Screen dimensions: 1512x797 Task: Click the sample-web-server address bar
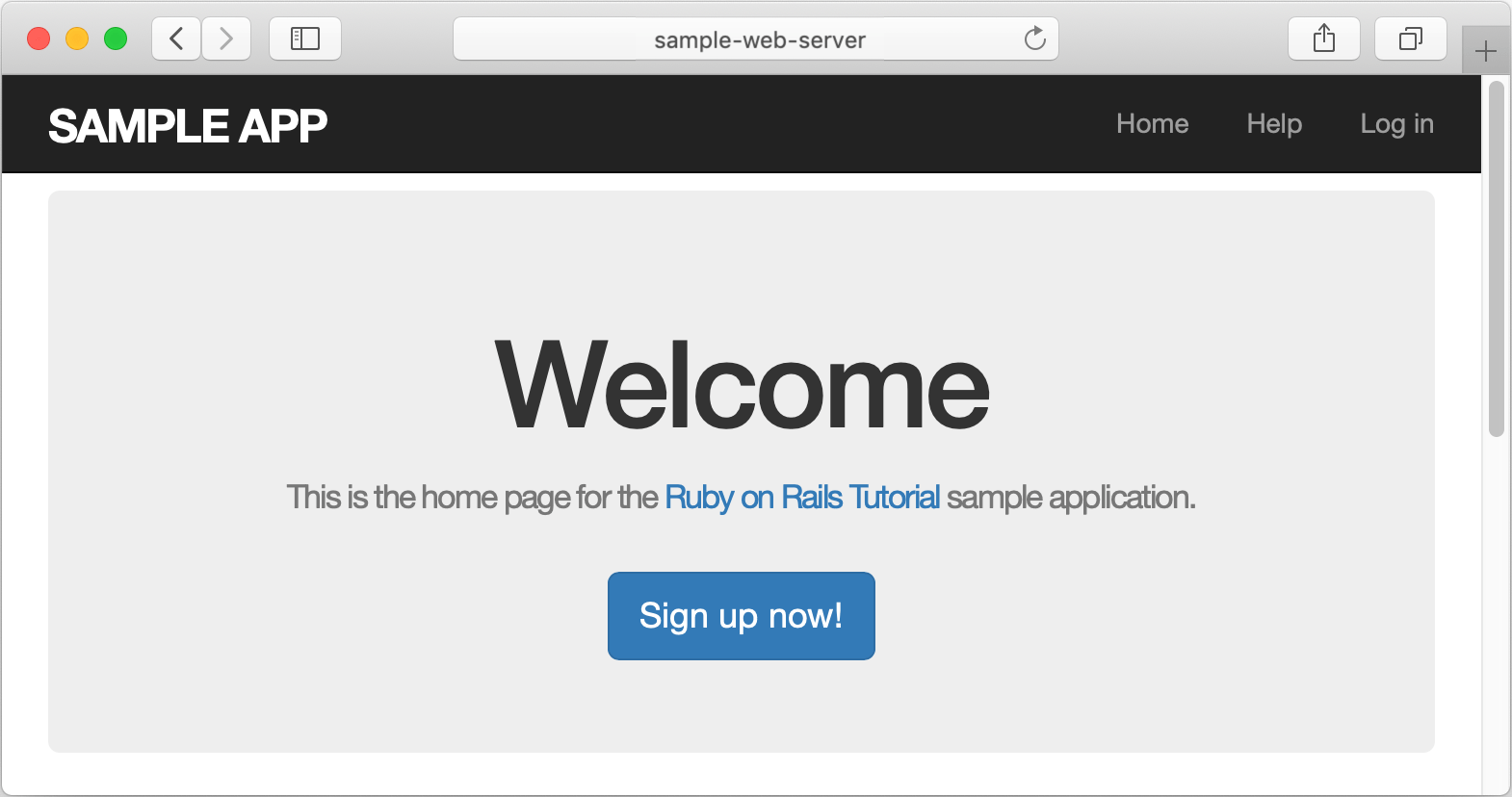[x=756, y=39]
